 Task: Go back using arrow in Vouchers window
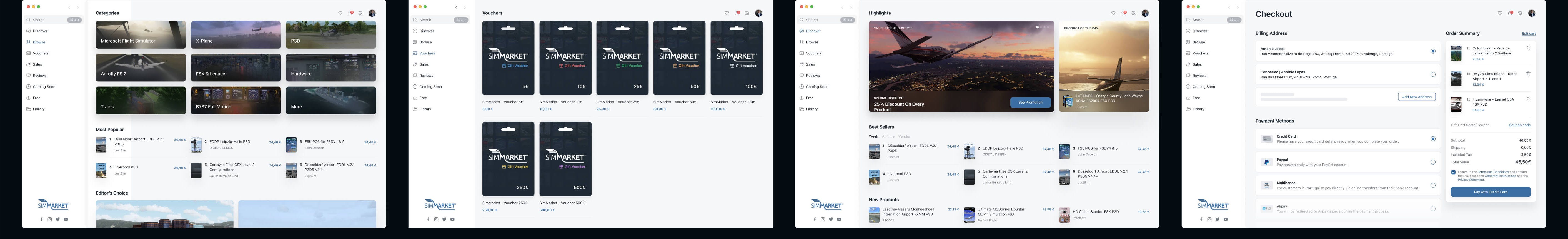[x=456, y=7]
